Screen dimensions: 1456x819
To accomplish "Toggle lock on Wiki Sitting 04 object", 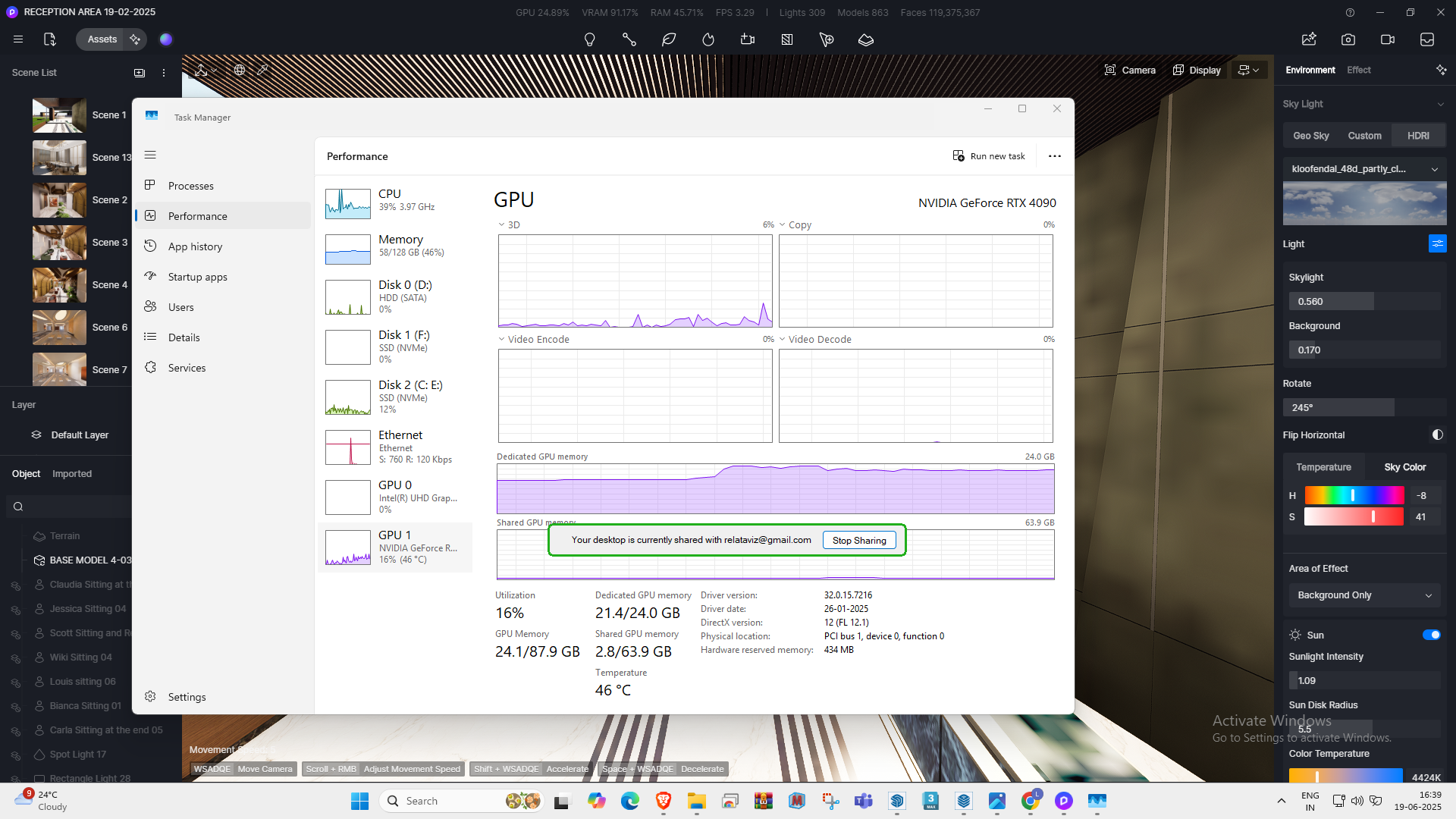I will (x=14, y=658).
